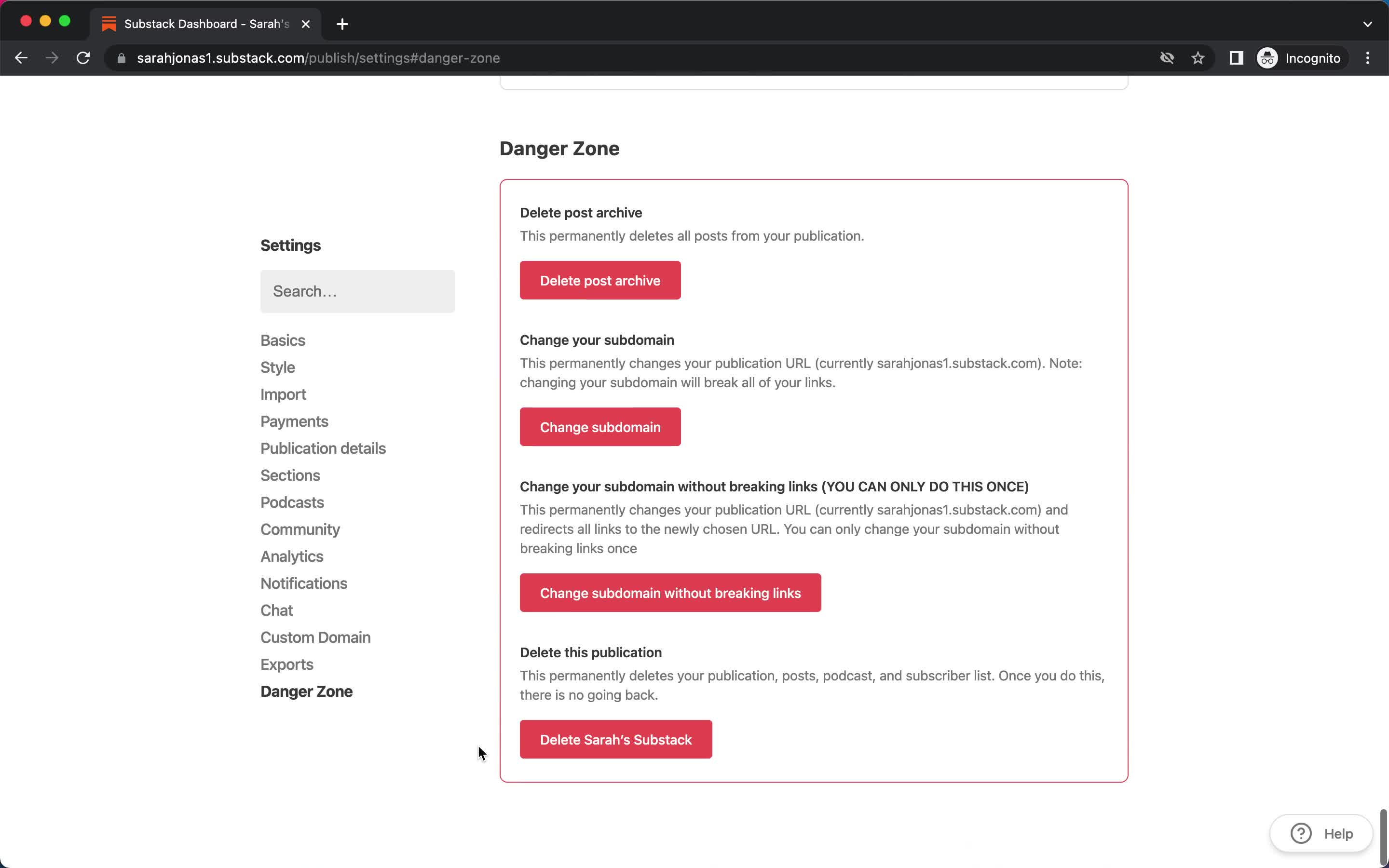This screenshot has width=1389, height=868.
Task: Open Chrome three-dot menu
Action: click(x=1368, y=58)
